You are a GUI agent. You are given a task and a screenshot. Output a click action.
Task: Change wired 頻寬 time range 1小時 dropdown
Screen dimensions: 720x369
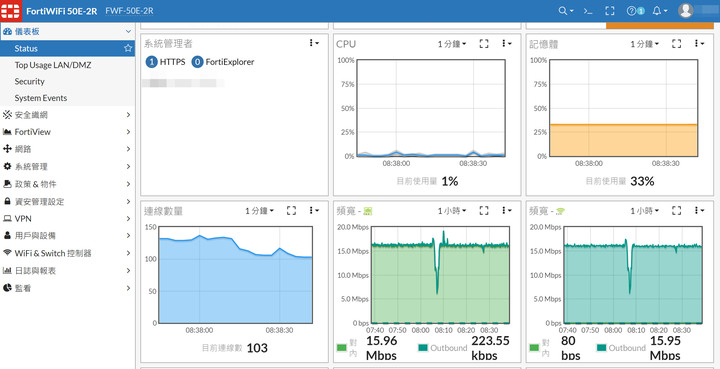tap(452, 210)
